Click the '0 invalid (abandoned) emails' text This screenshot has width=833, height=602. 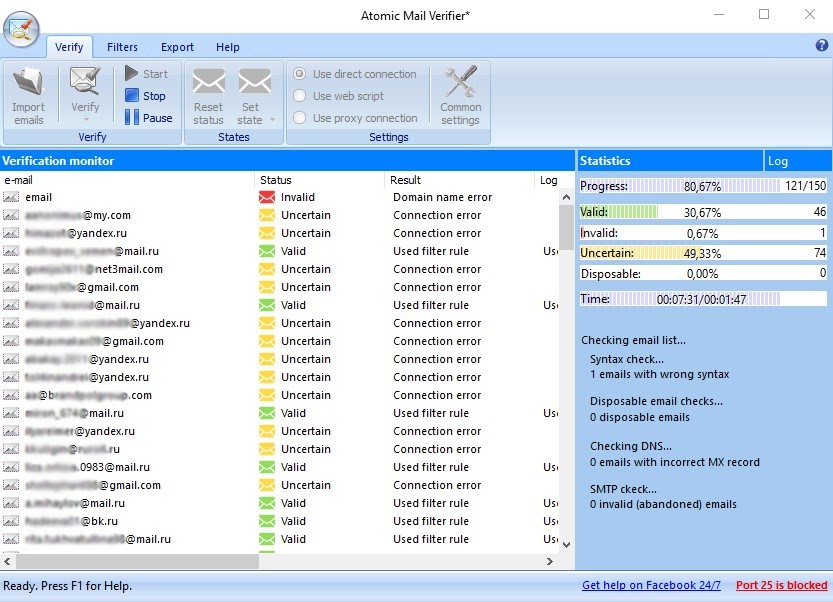coord(663,504)
